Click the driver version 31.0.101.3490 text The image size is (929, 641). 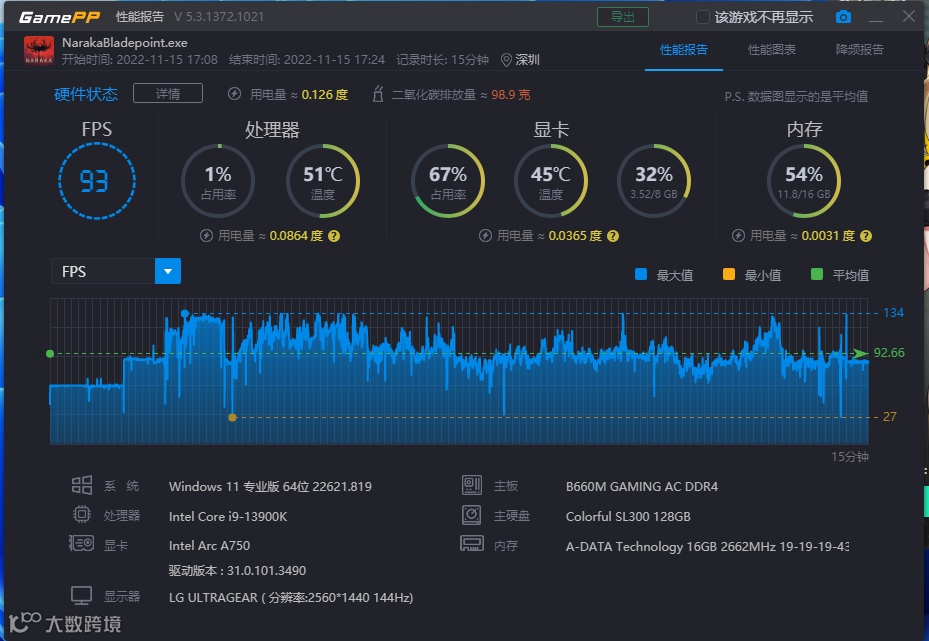point(237,571)
